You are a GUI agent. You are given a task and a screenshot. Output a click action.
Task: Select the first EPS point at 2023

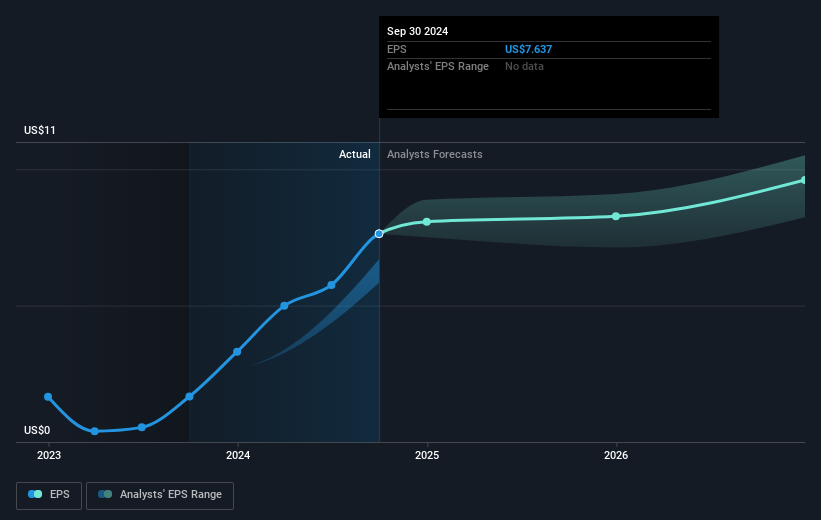(x=48, y=397)
